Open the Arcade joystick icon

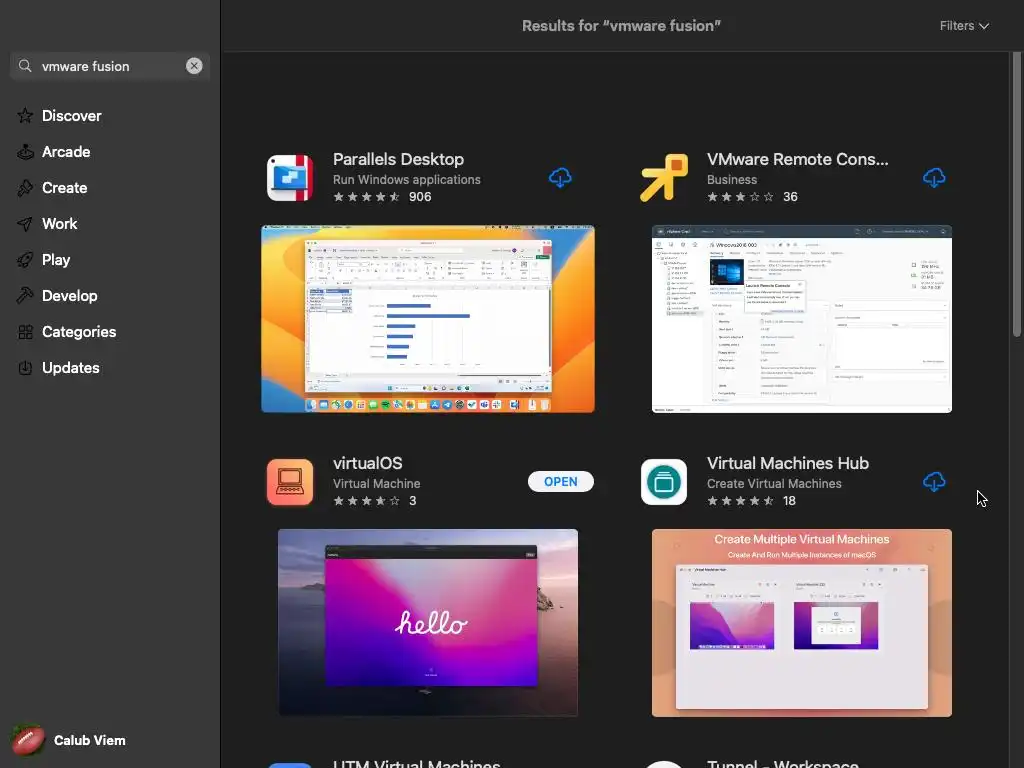tap(25, 152)
